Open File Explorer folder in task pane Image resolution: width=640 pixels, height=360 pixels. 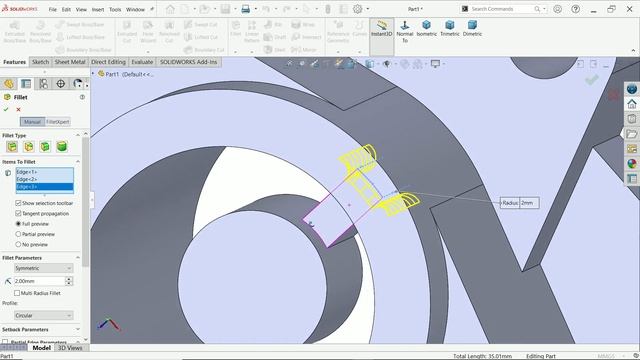[x=632, y=133]
